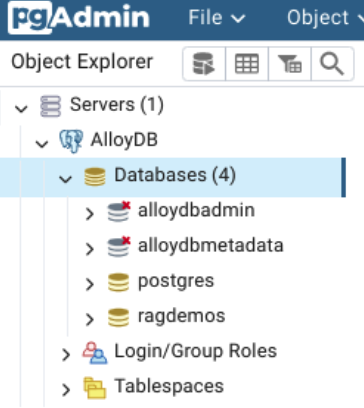Click the postgres database icon
The height and width of the screenshot is (408, 364).
(118, 282)
